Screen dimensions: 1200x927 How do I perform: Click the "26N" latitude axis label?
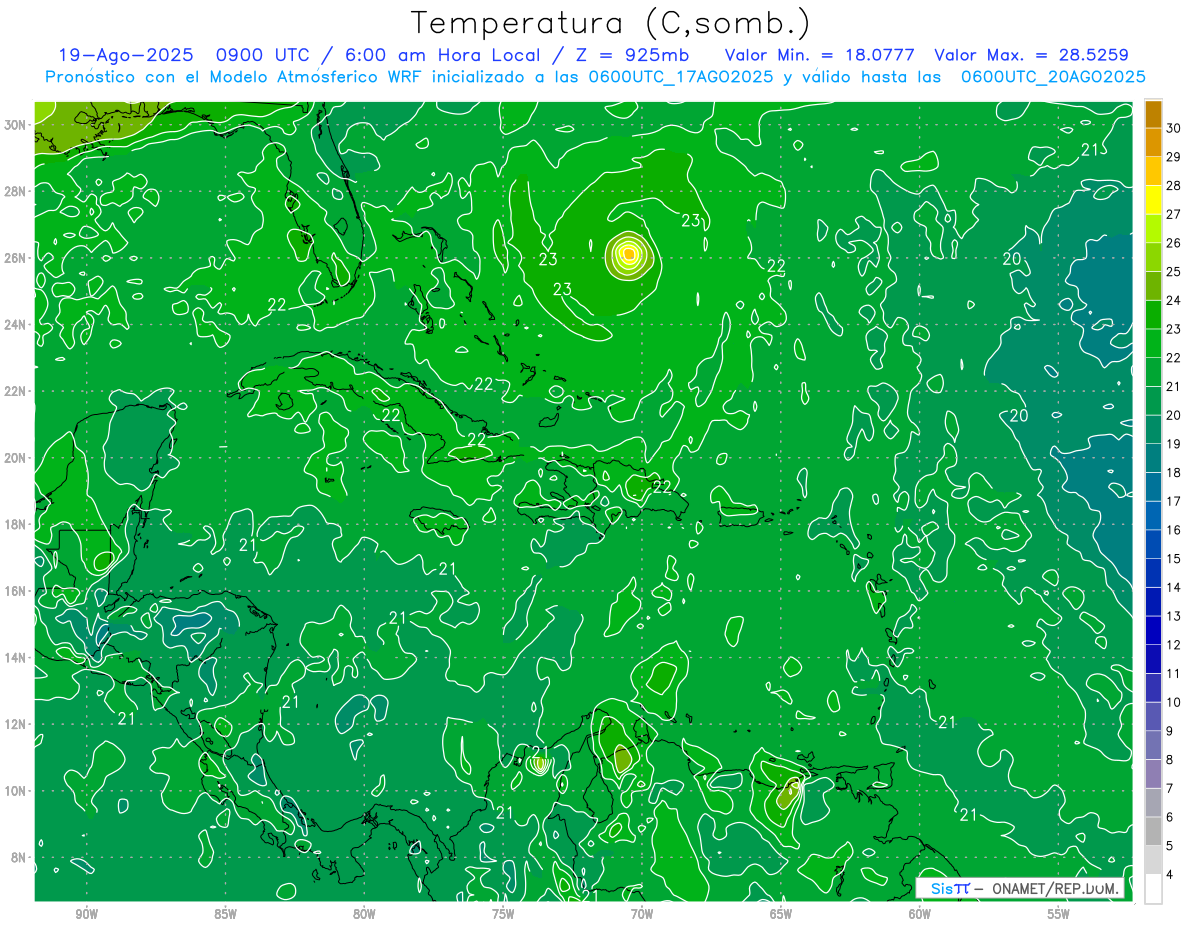pos(15,258)
